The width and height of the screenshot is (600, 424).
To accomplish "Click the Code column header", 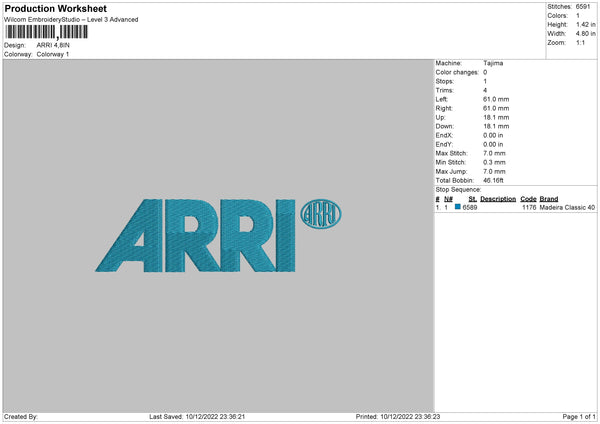I will (x=528, y=198).
